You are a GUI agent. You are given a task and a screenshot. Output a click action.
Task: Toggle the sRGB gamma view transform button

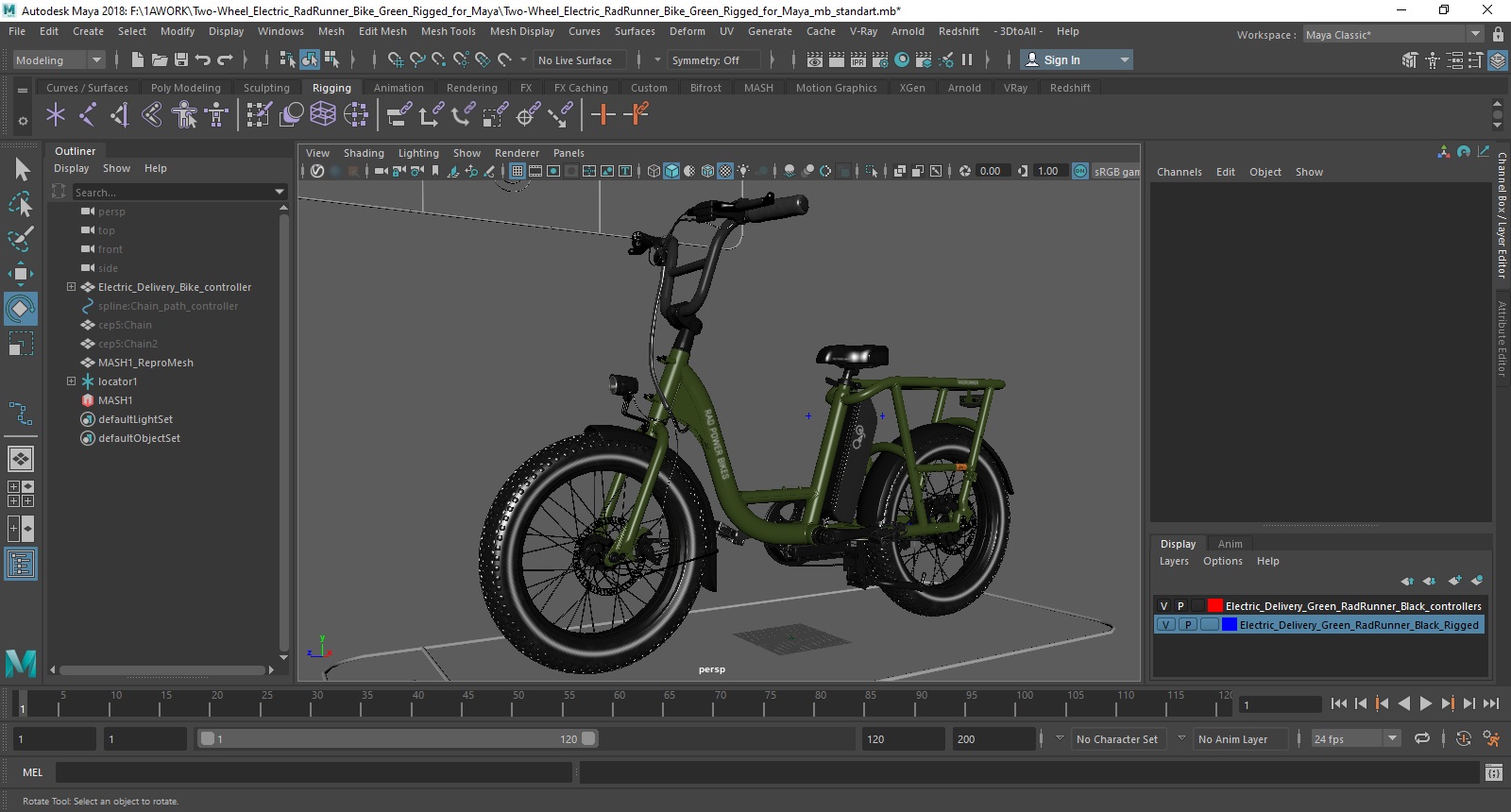click(1080, 171)
